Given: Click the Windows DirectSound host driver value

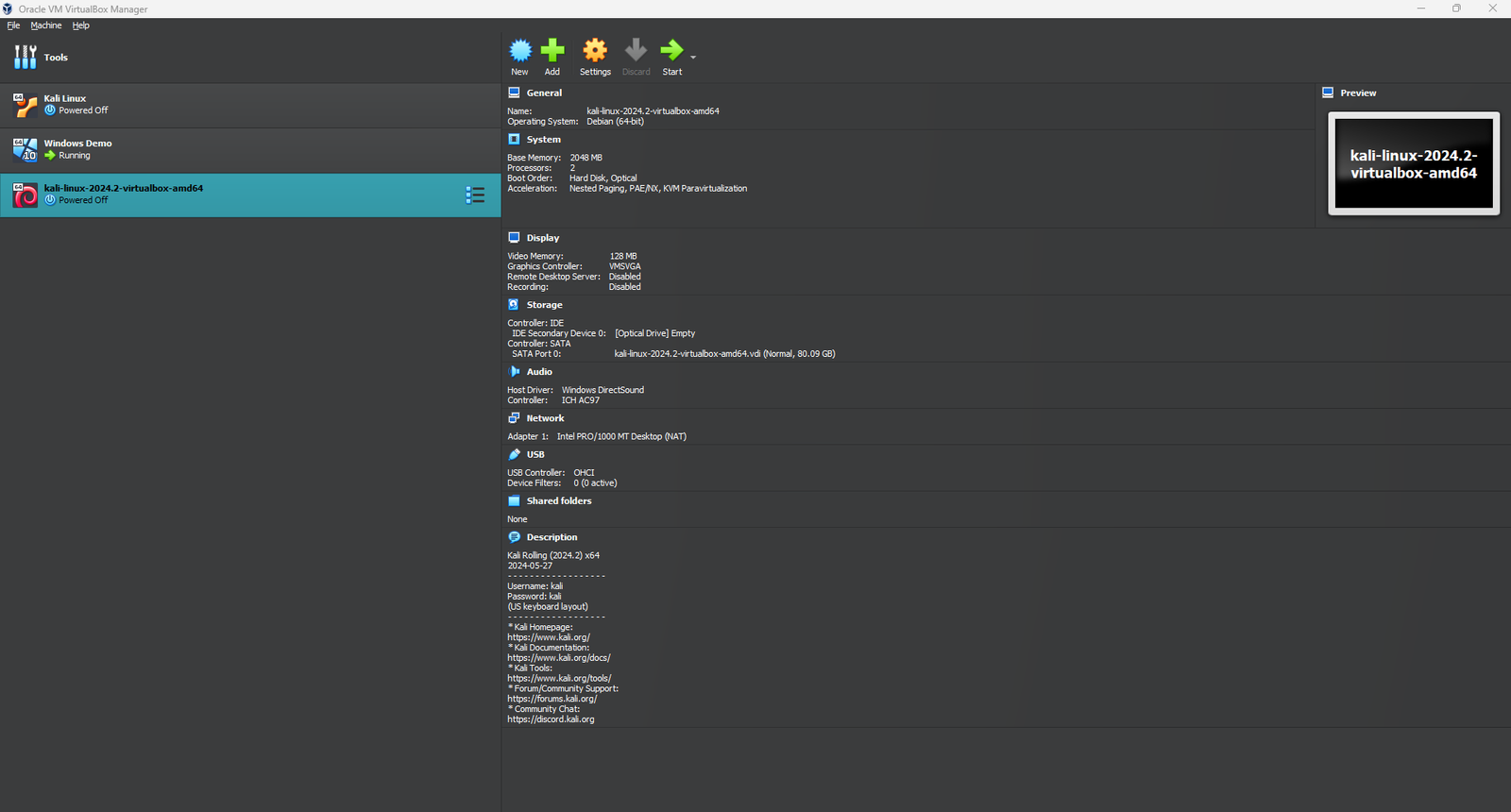Looking at the screenshot, I should (x=603, y=390).
